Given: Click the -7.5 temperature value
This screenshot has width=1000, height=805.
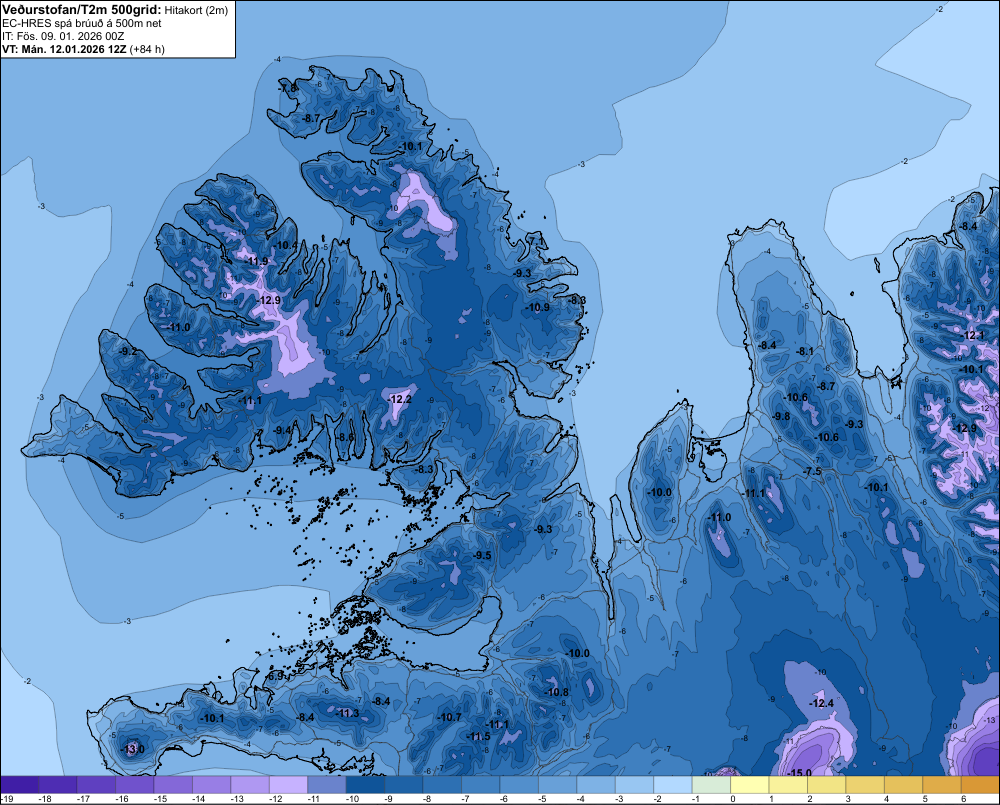Looking at the screenshot, I should [813, 471].
